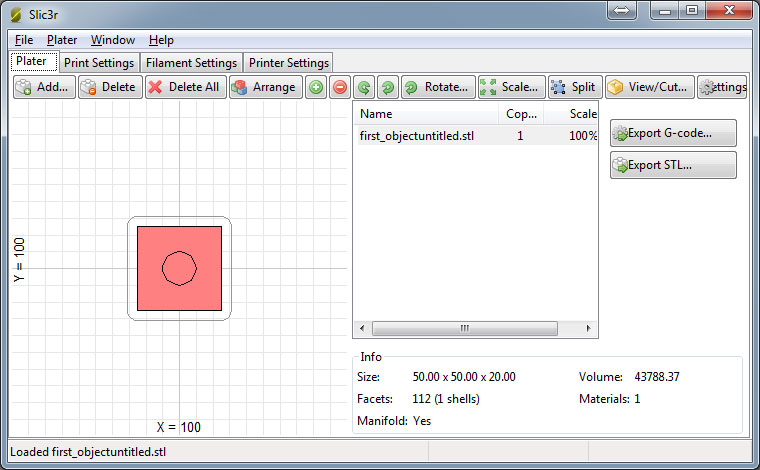The image size is (760, 470).
Task: Open the Window menu
Action: [113, 40]
